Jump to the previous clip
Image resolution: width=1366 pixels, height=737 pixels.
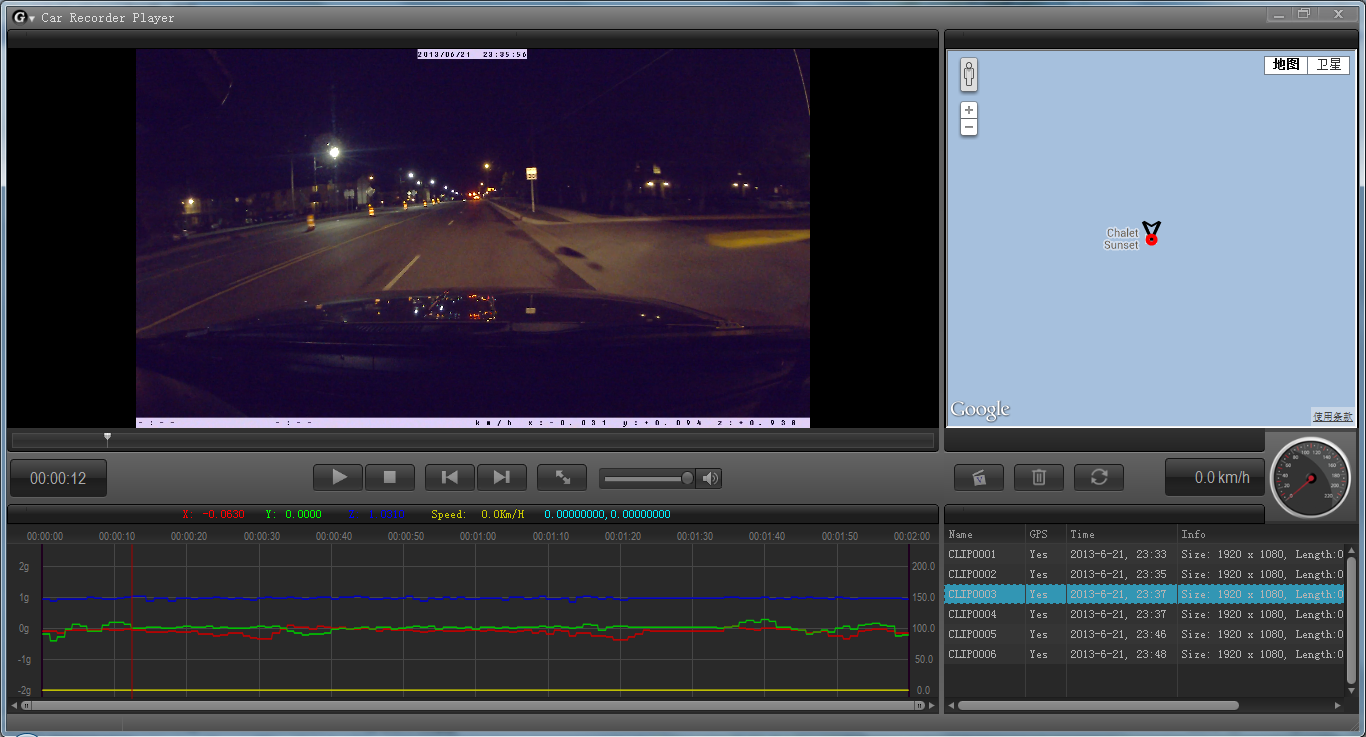(450, 478)
